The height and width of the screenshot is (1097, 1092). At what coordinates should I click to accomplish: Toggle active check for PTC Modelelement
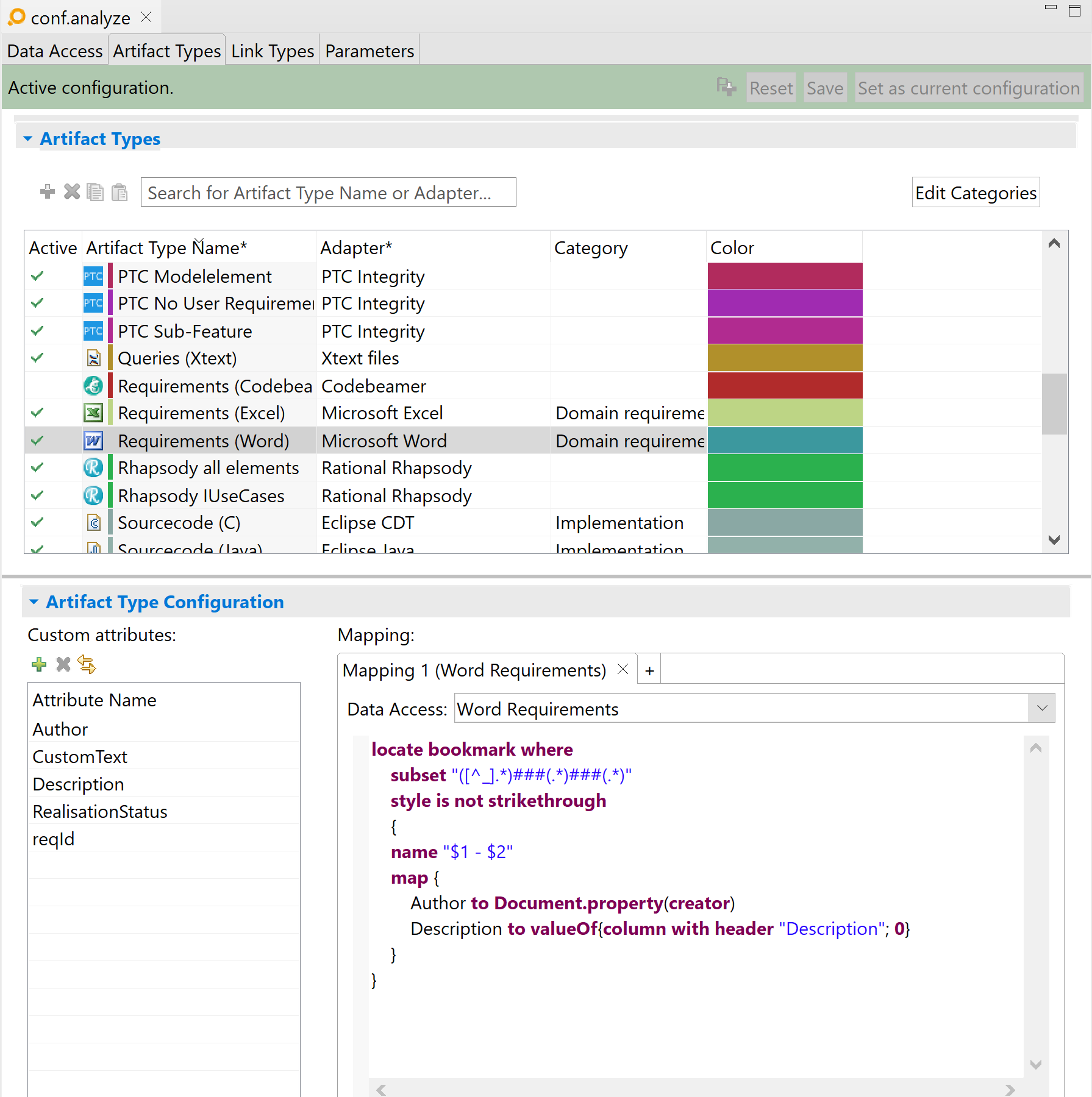[x=37, y=276]
